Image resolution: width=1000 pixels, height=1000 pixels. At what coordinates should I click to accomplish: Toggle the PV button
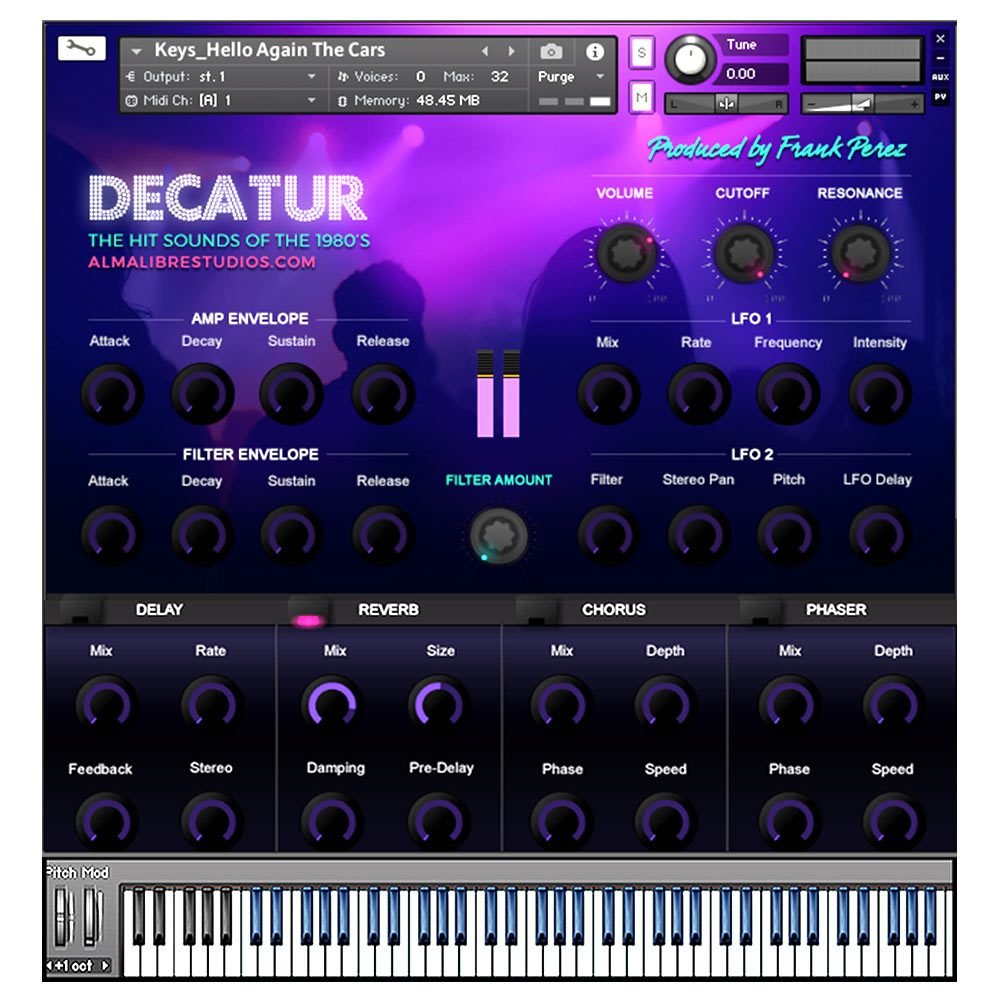click(x=940, y=97)
